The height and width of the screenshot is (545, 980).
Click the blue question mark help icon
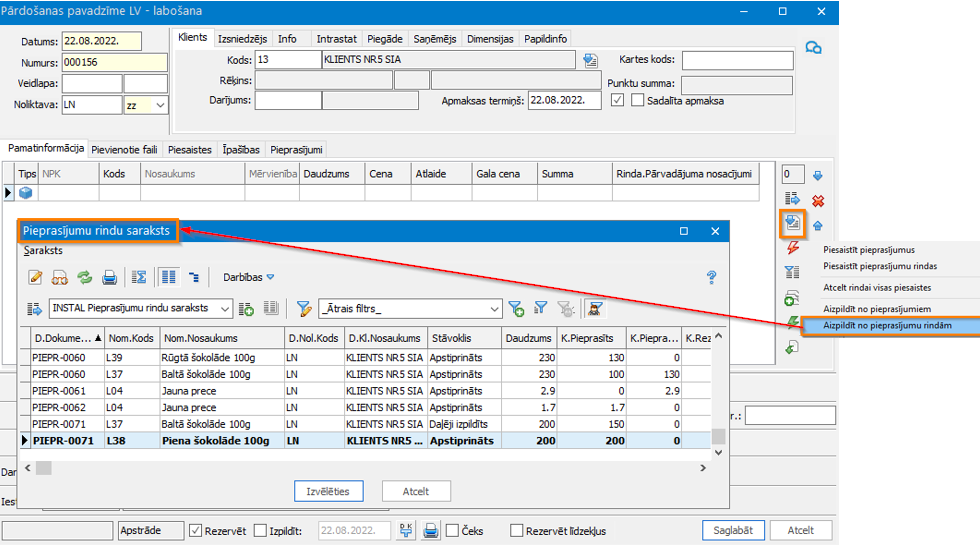click(x=712, y=277)
